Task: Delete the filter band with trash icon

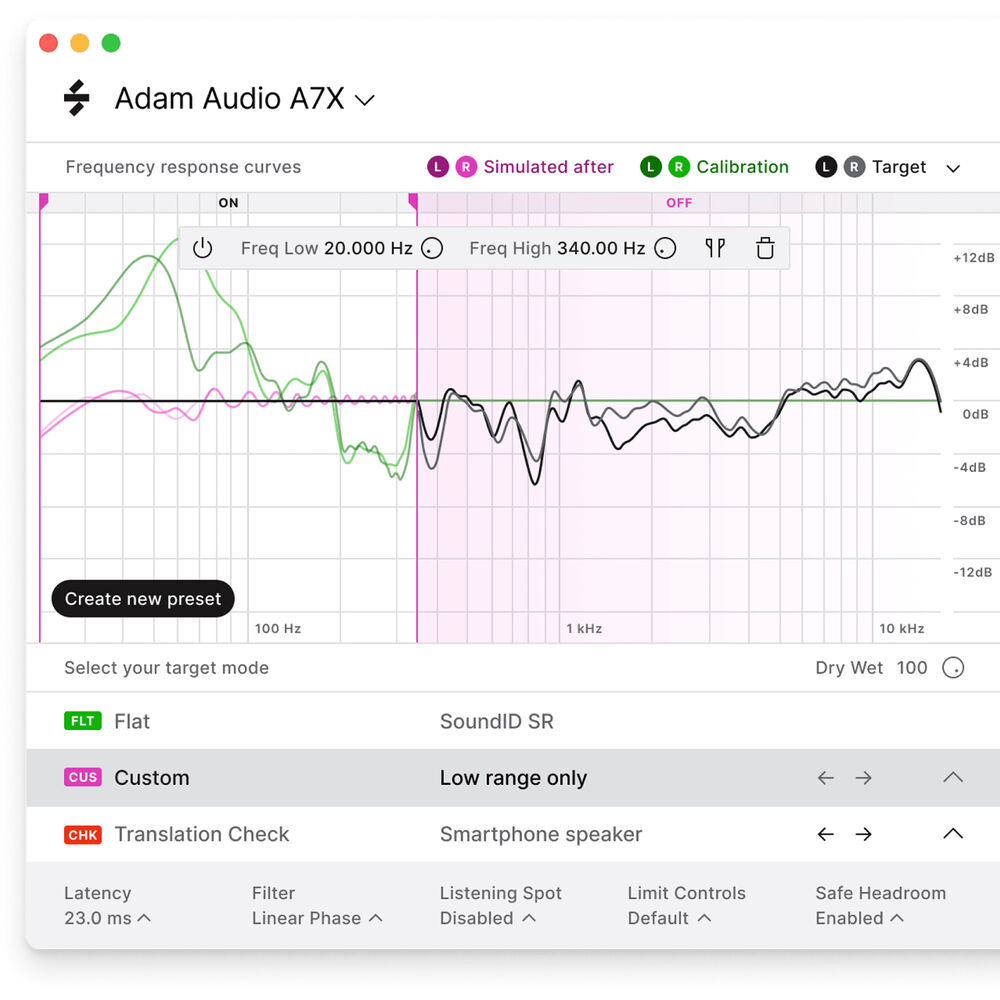Action: pyautogui.click(x=765, y=248)
